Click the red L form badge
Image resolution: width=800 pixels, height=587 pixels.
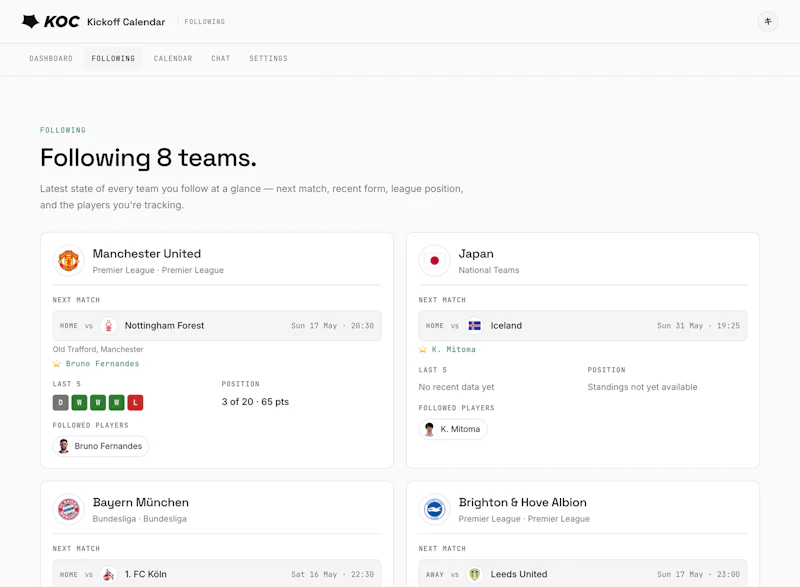click(135, 402)
